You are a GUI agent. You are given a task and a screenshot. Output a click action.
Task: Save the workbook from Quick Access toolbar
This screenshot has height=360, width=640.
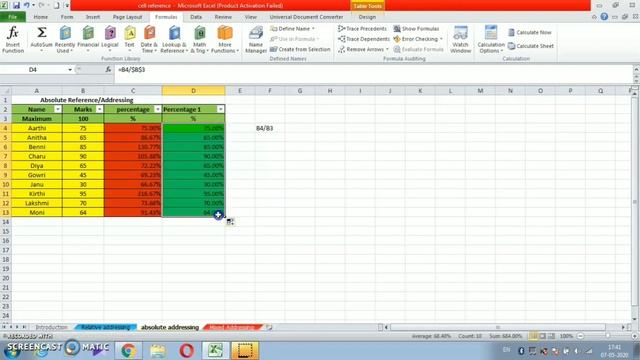16,5
